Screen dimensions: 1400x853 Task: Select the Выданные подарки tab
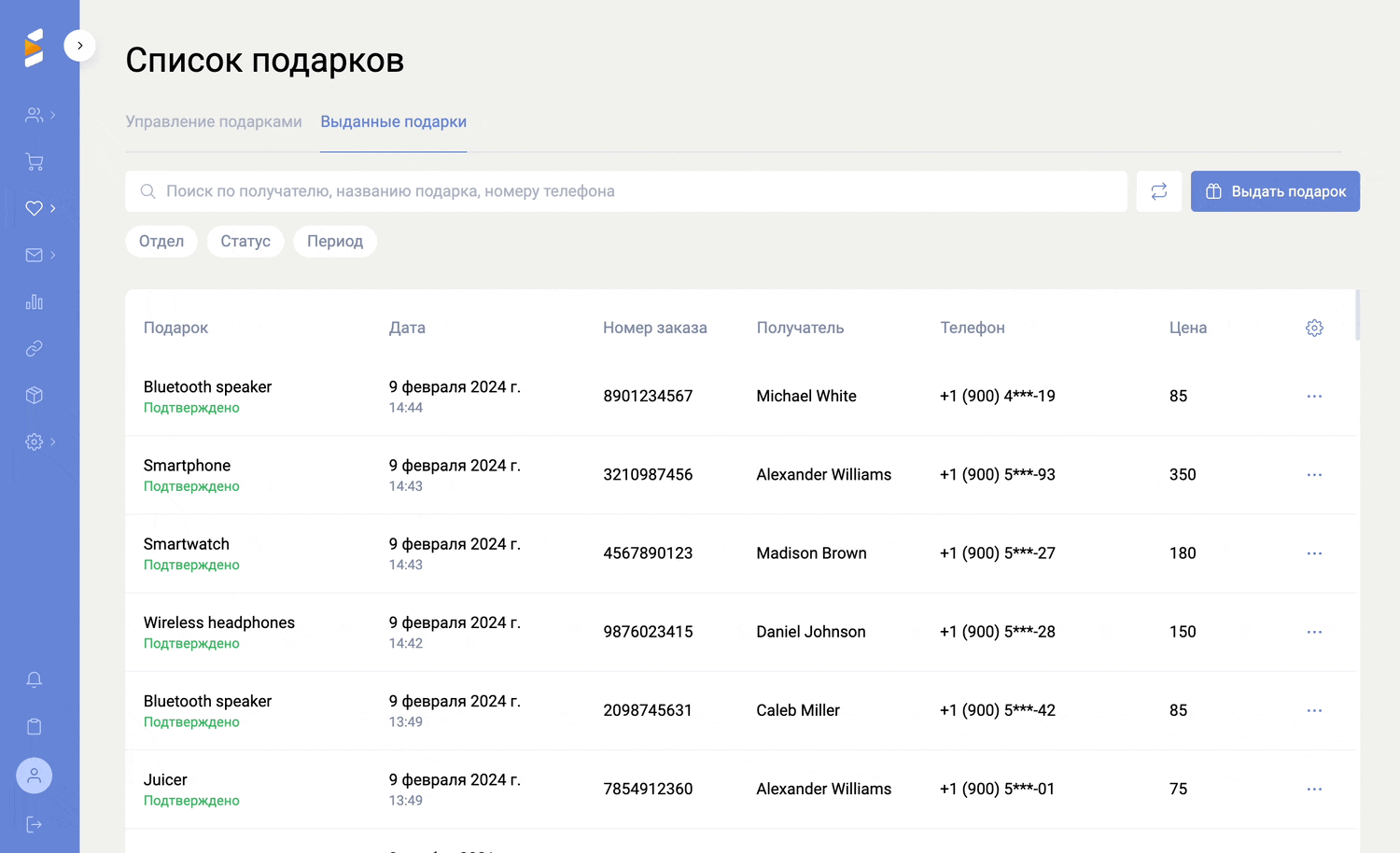(393, 122)
